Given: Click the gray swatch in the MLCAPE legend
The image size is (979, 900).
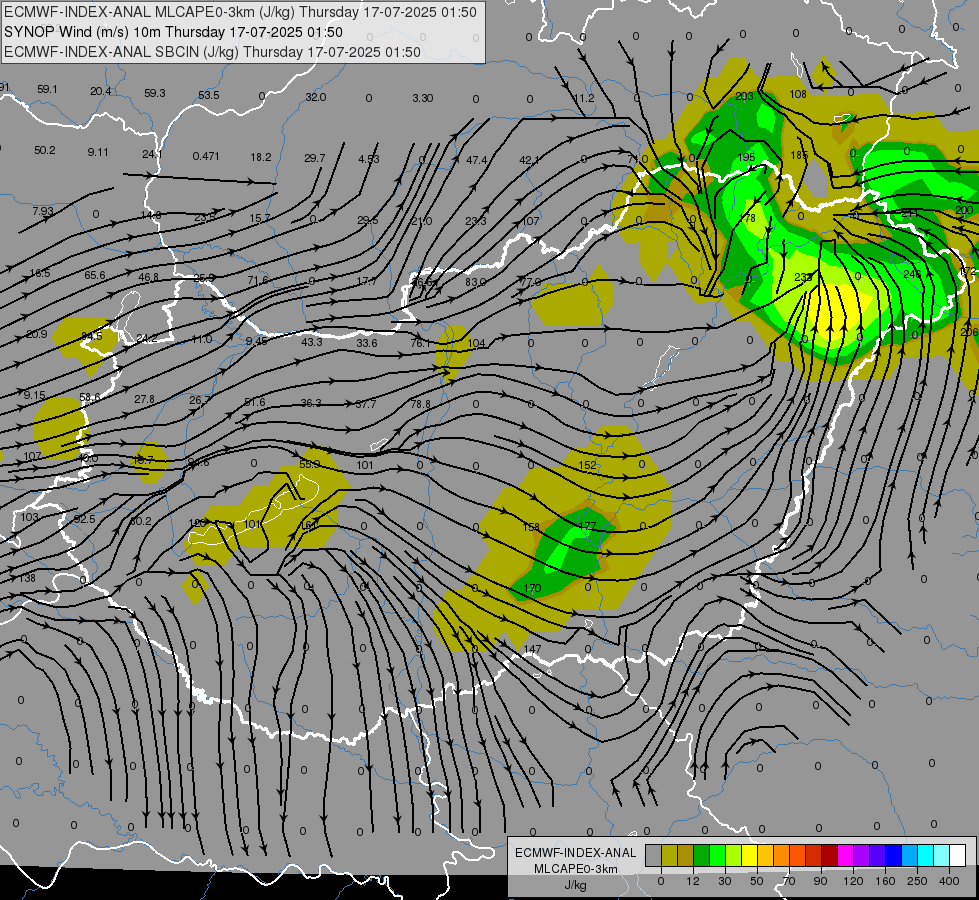Looking at the screenshot, I should tap(654, 856).
